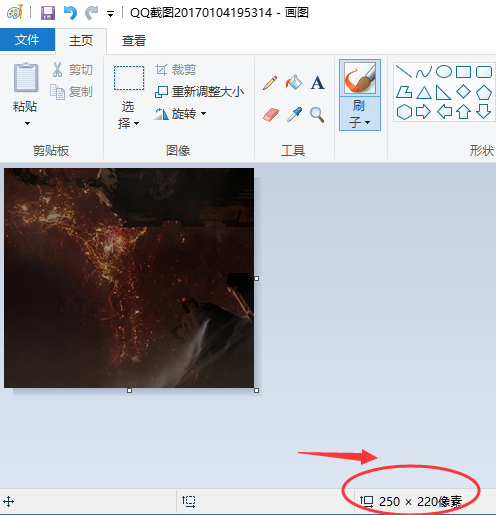Viewport: 496px width, 515px height.
Task: Click the 粘贴 clipboard icon
Action: (26, 77)
